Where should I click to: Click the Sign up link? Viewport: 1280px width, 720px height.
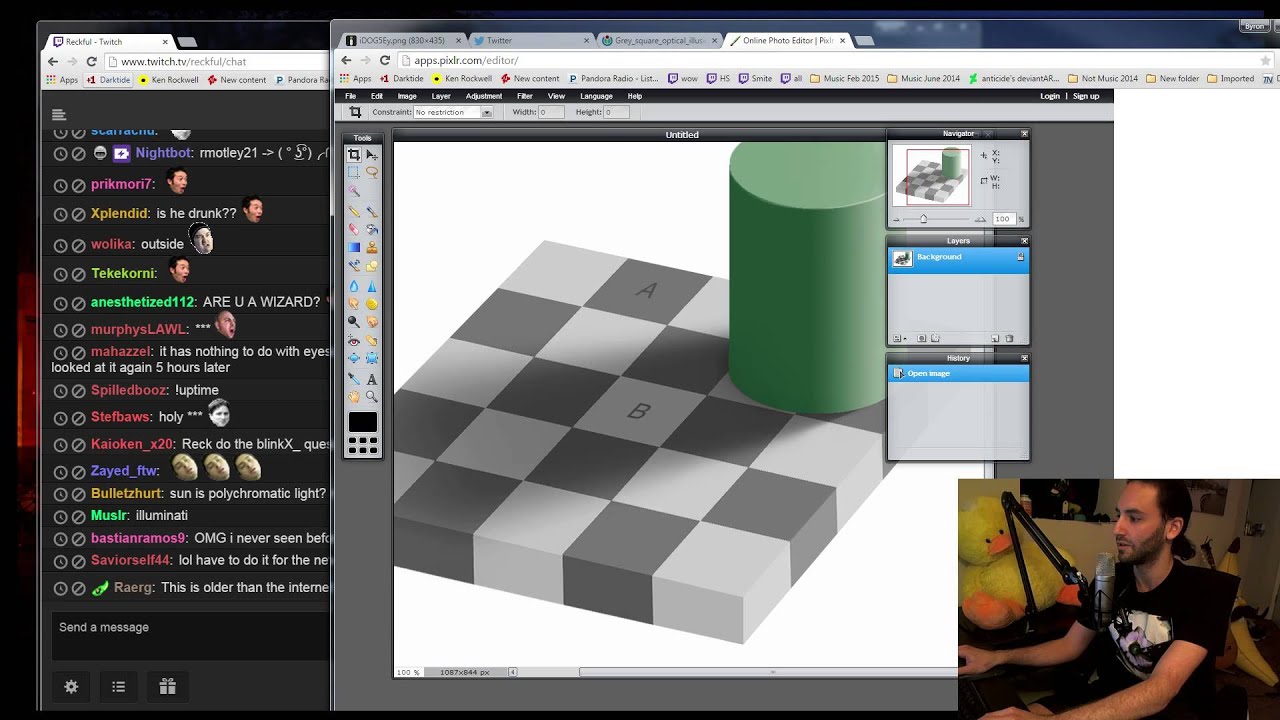(1086, 96)
